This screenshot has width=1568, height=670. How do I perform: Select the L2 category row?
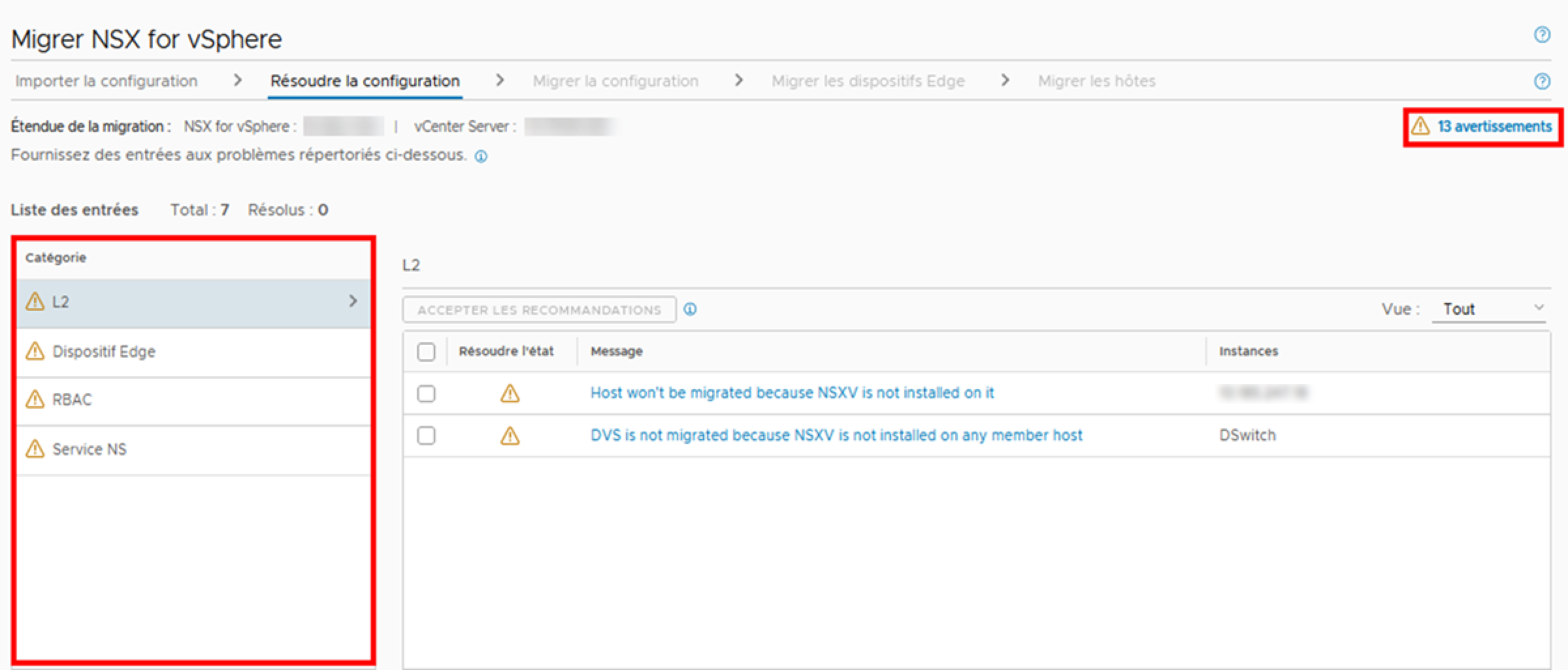pos(193,303)
